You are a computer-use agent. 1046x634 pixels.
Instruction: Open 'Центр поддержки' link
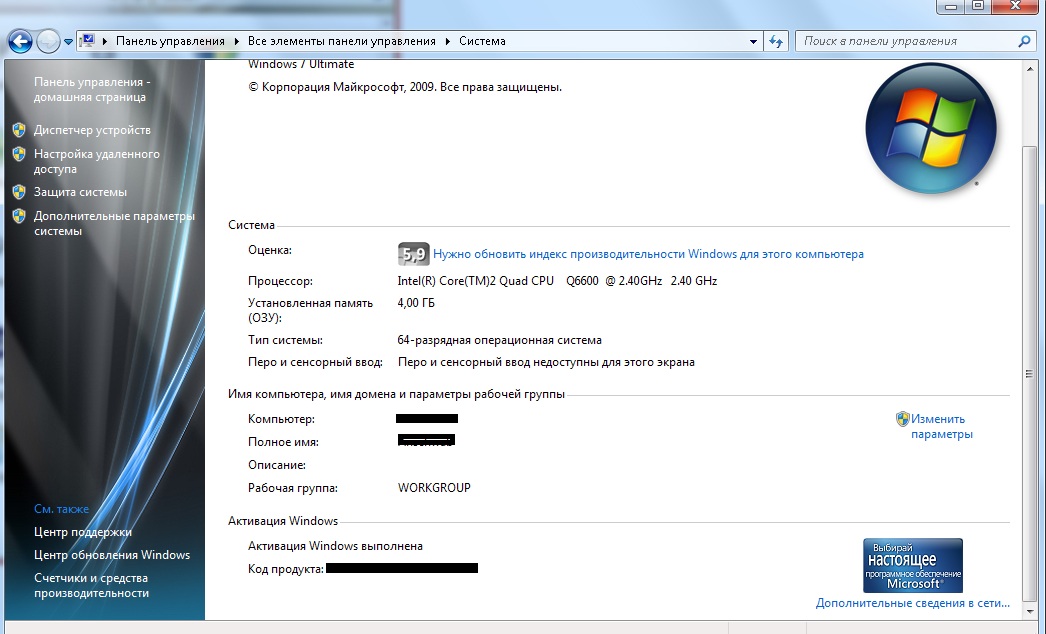pos(83,532)
